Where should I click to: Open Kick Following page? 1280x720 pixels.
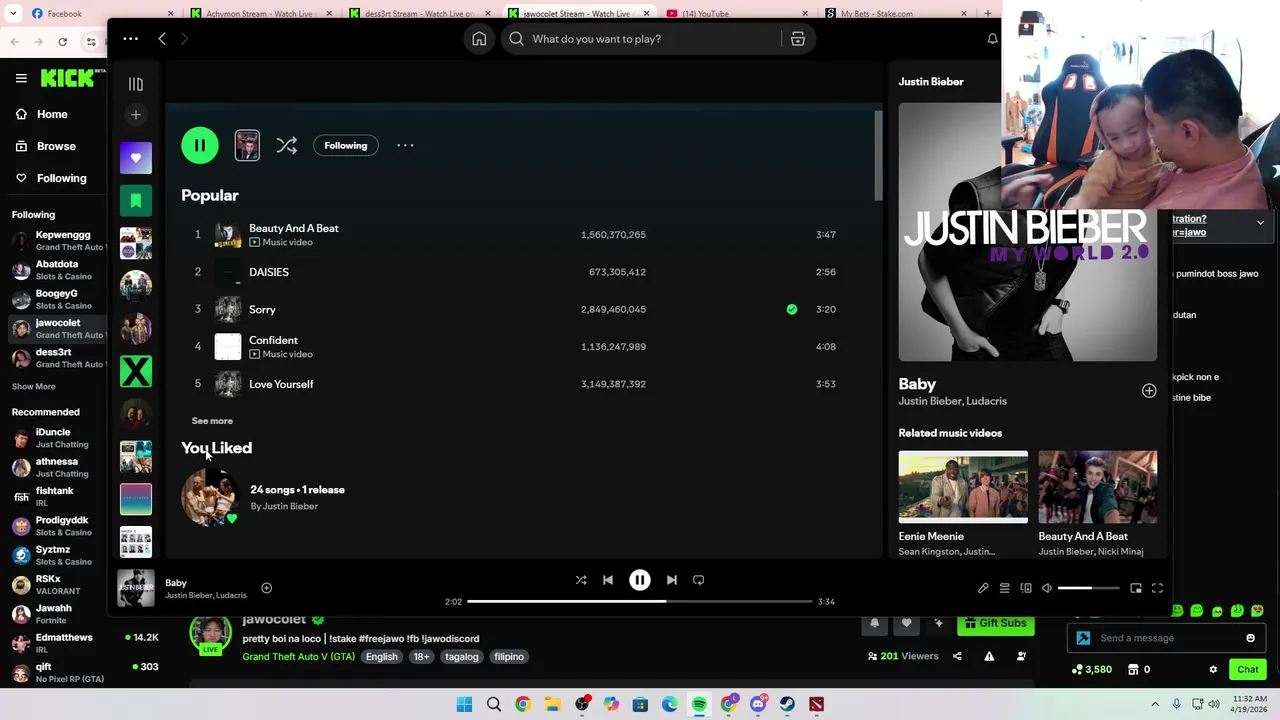tap(50, 178)
